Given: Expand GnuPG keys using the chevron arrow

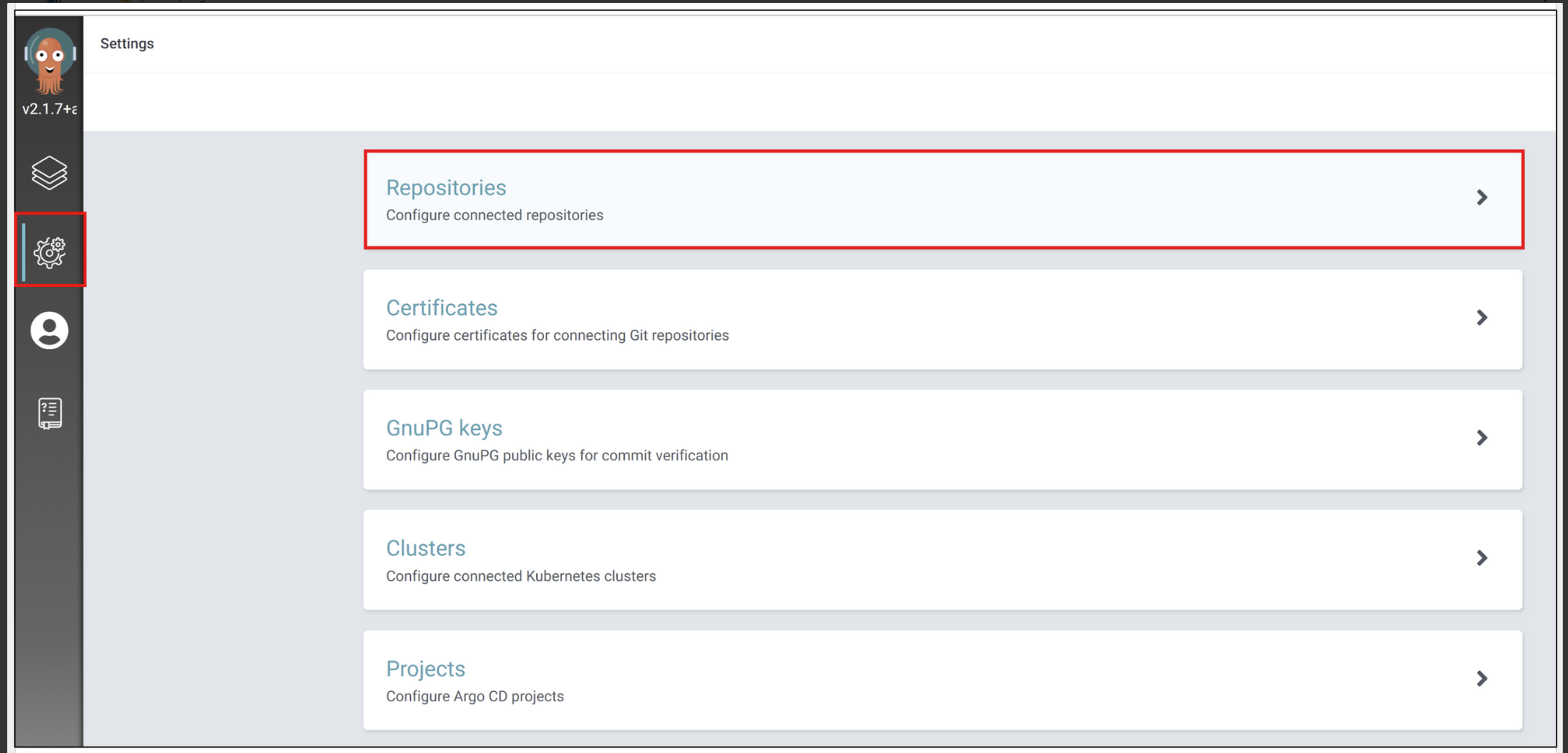Looking at the screenshot, I should tap(1482, 438).
